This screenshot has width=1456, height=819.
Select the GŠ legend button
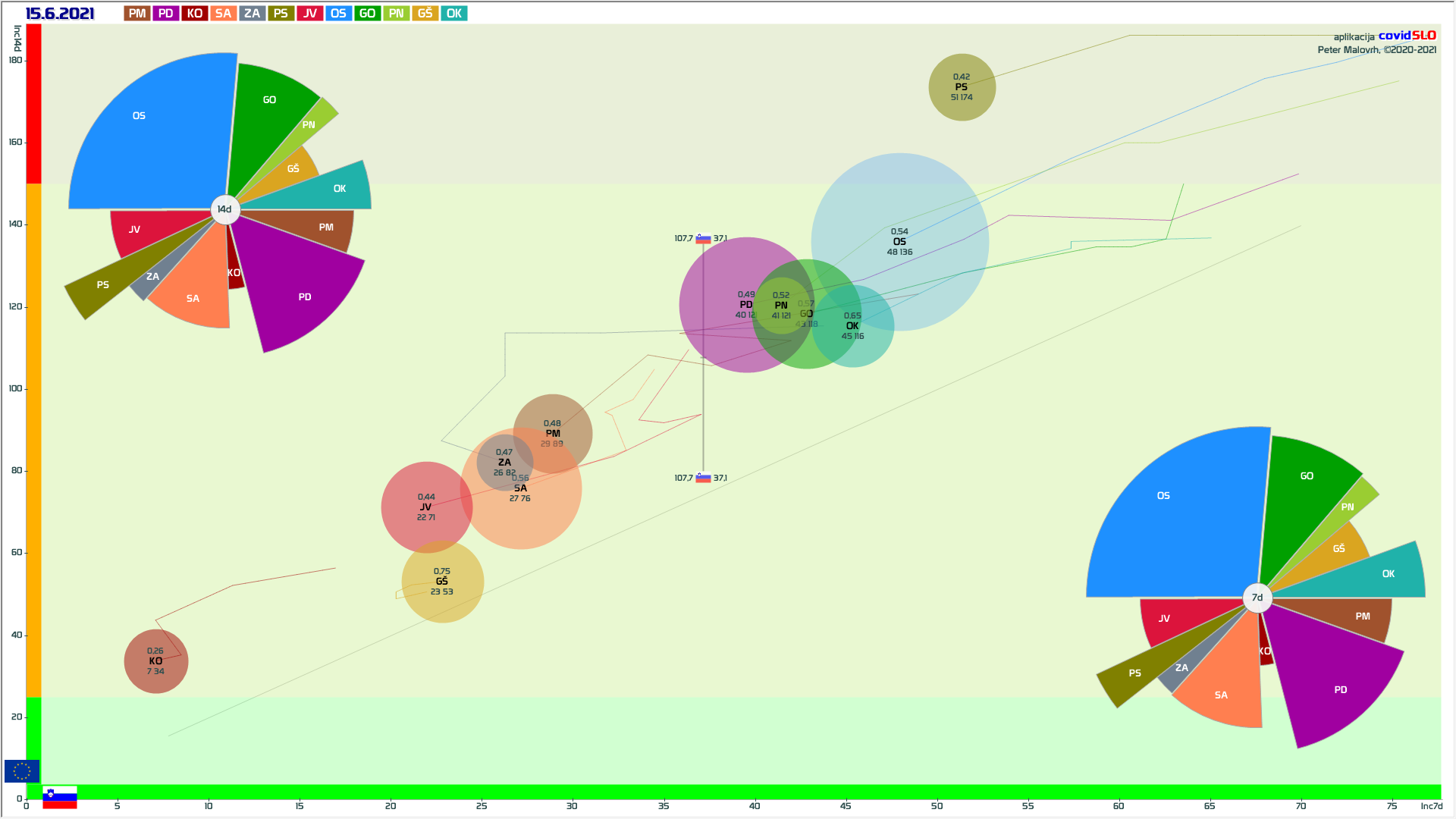[x=425, y=13]
